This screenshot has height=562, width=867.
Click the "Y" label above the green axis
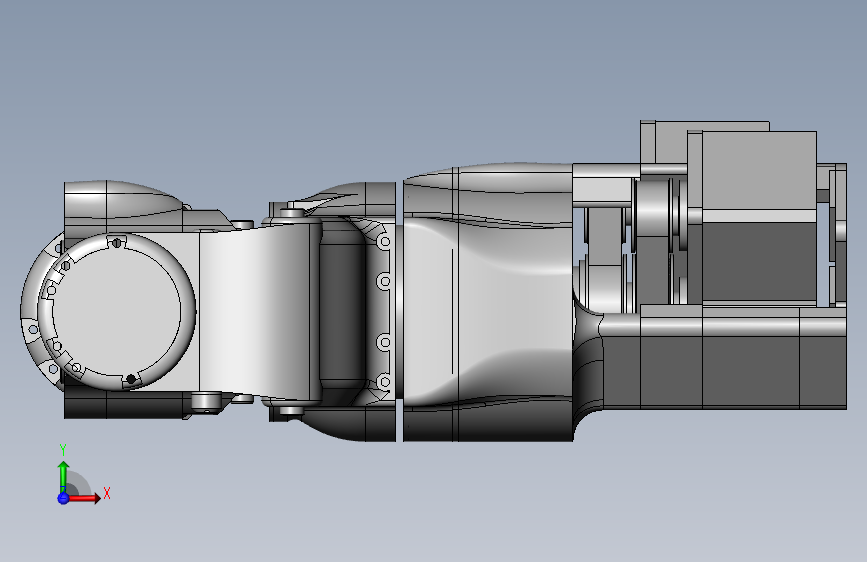[x=63, y=450]
